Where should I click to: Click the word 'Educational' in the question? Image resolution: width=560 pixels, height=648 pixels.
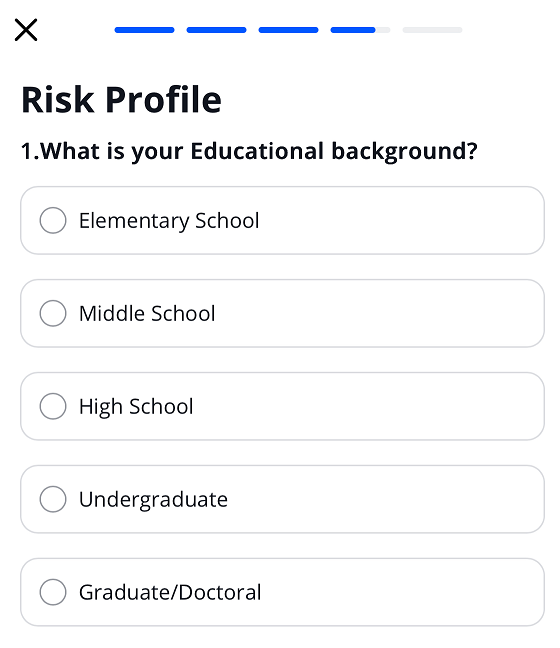point(257,150)
